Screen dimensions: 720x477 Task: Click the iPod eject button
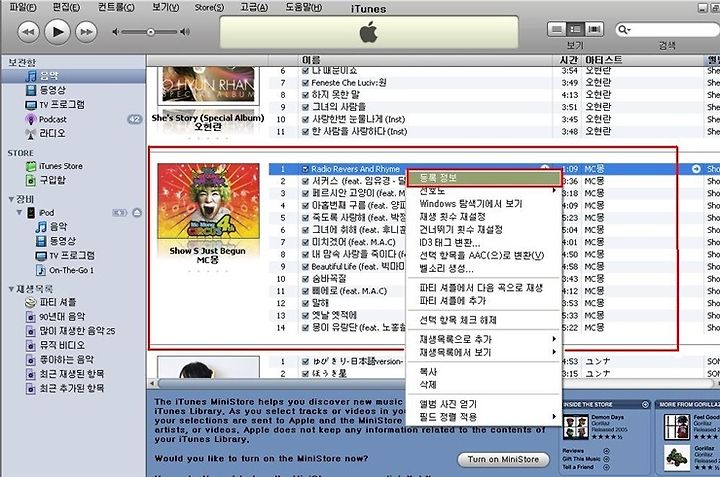coord(137,213)
